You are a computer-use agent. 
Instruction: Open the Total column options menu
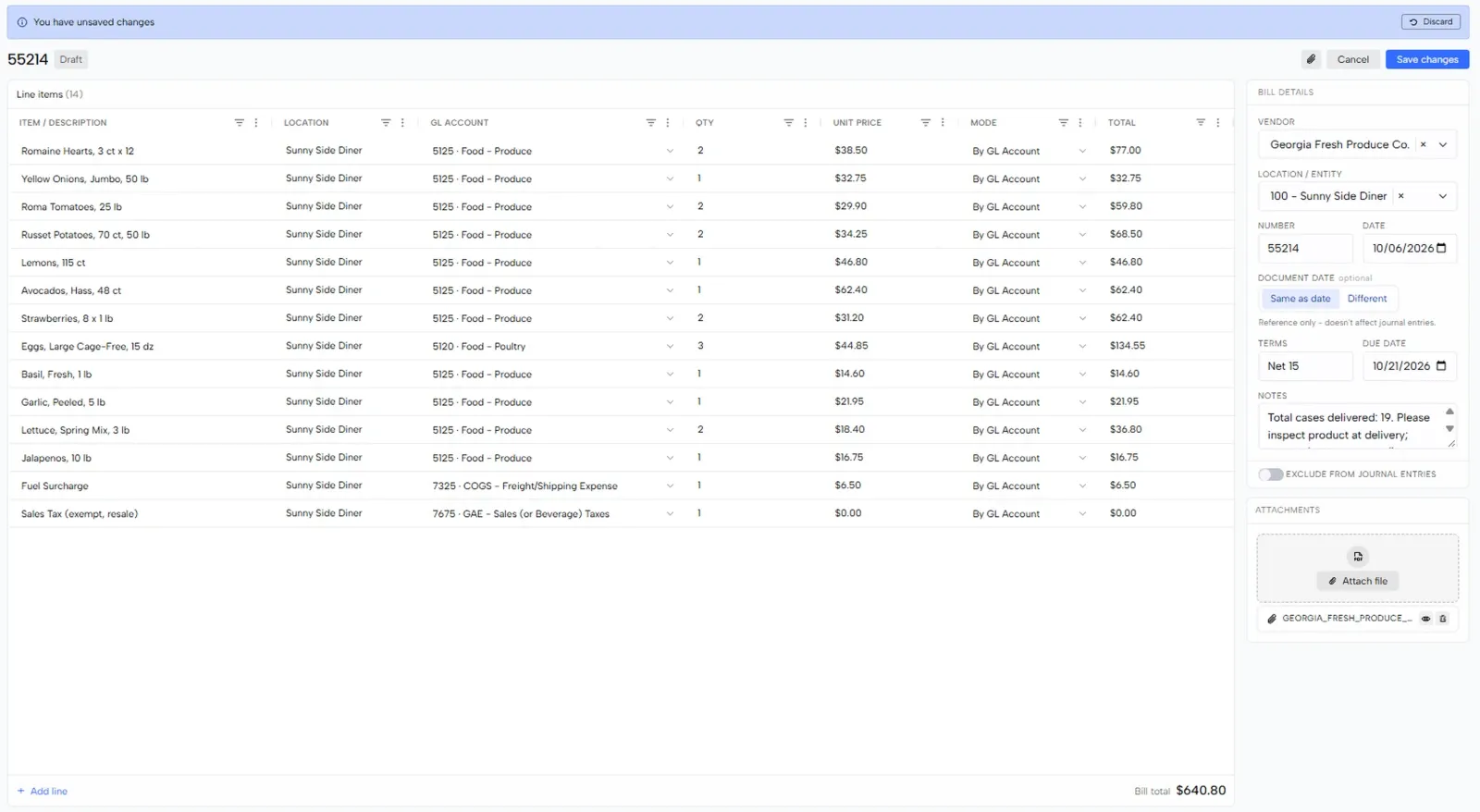(1217, 122)
